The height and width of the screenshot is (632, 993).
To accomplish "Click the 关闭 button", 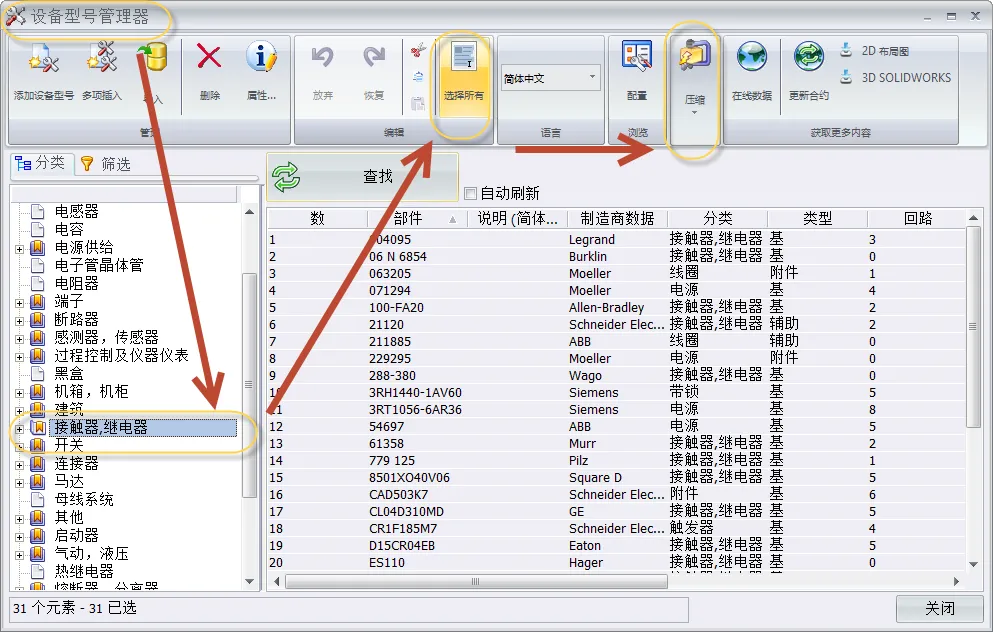I will 940,609.
